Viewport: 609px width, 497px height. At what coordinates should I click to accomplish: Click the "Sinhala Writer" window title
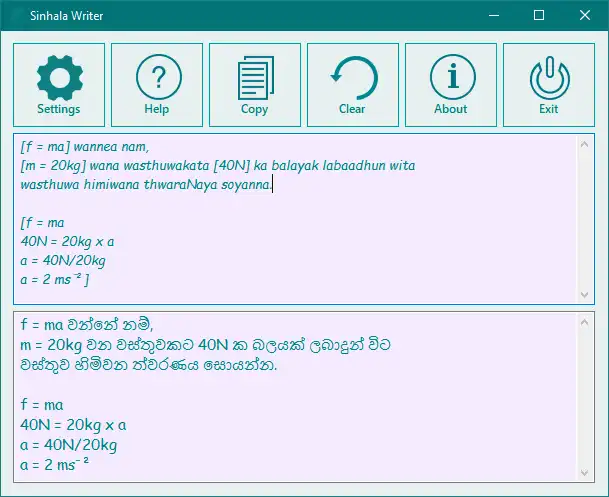pos(66,16)
